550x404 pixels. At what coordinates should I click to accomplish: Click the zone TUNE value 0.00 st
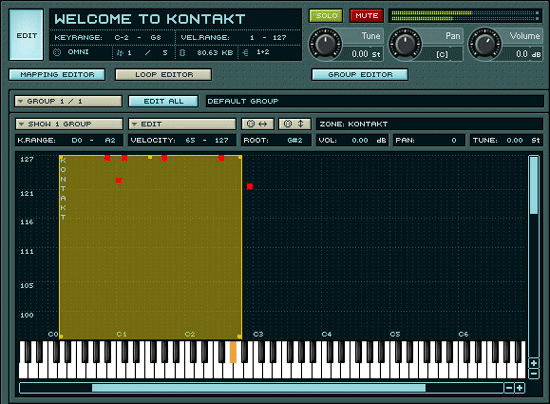[523, 140]
